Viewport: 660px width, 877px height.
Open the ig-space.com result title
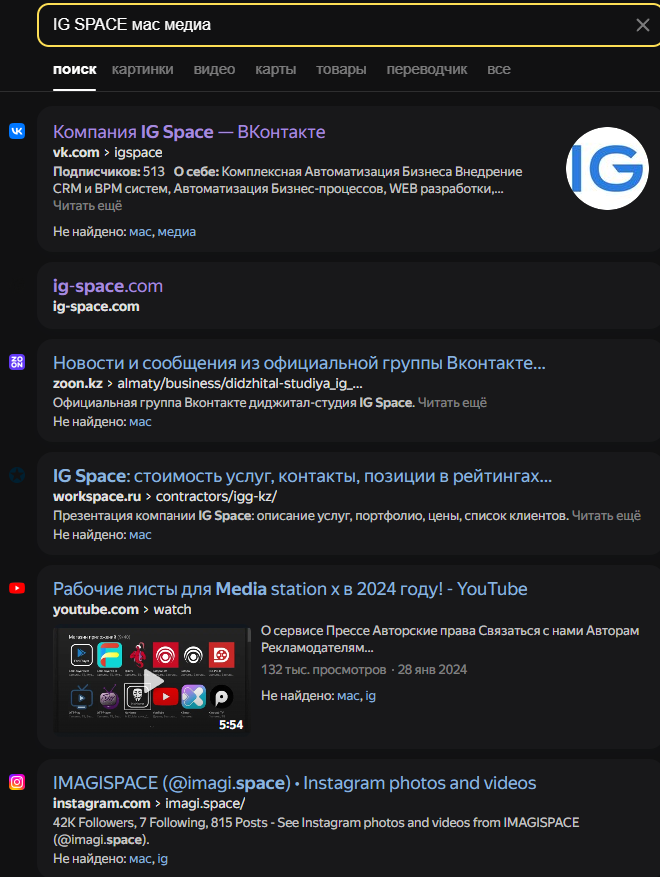tap(108, 286)
